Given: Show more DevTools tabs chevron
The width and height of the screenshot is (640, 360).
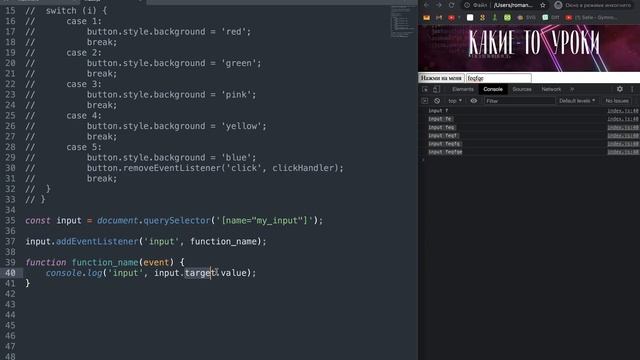Looking at the screenshot, I should point(572,89).
